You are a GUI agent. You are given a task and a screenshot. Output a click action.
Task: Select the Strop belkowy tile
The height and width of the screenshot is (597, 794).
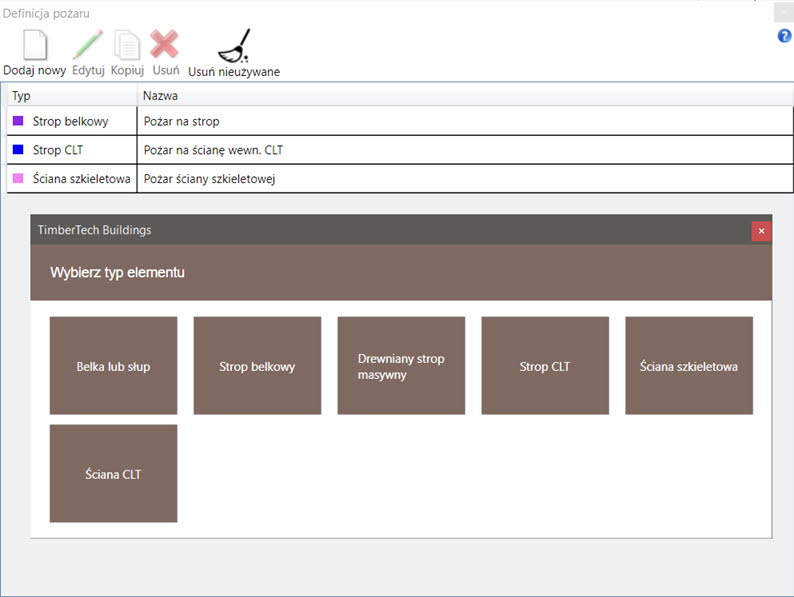(257, 366)
